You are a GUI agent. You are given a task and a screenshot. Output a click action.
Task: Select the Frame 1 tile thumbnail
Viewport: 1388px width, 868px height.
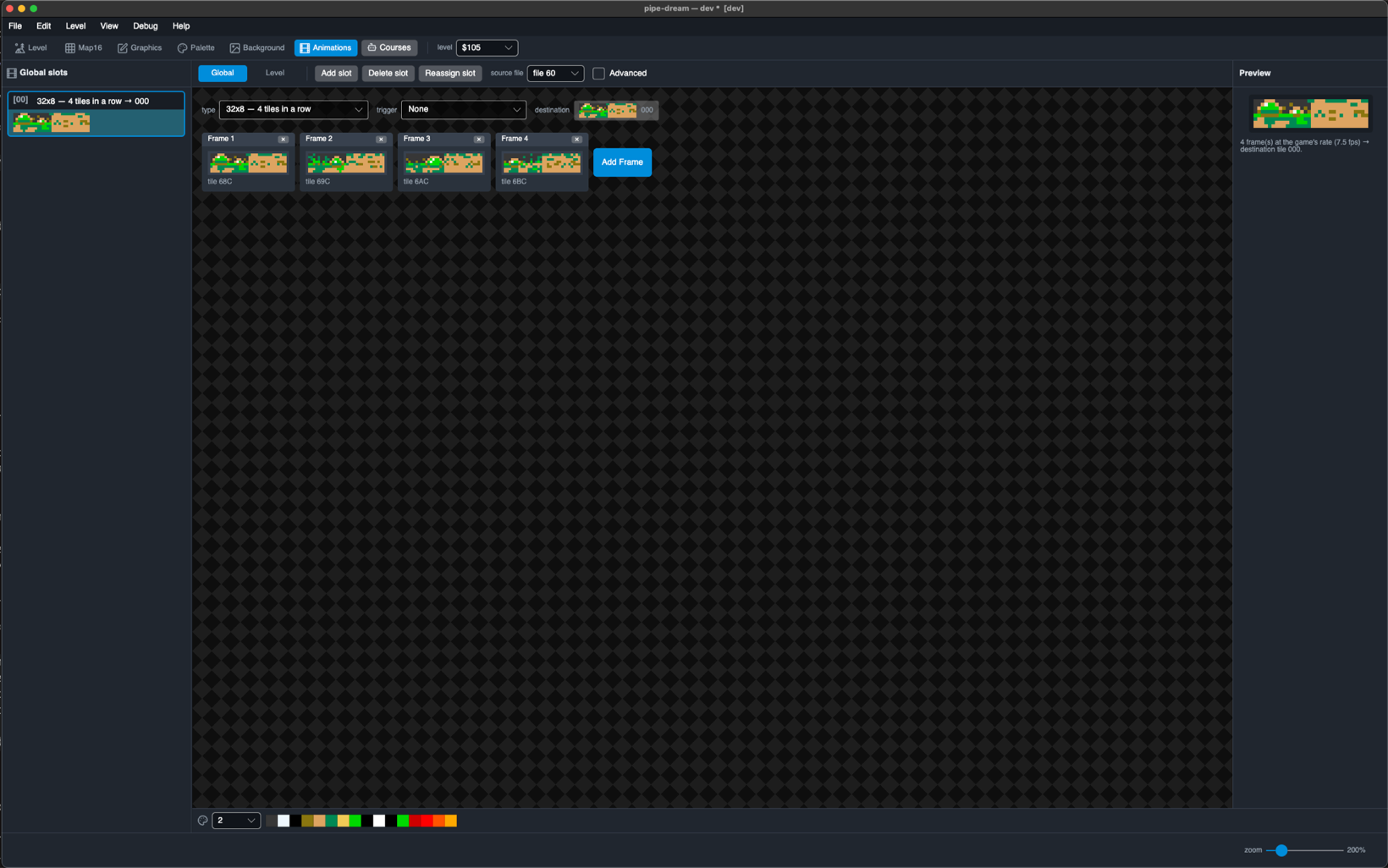pos(248,162)
